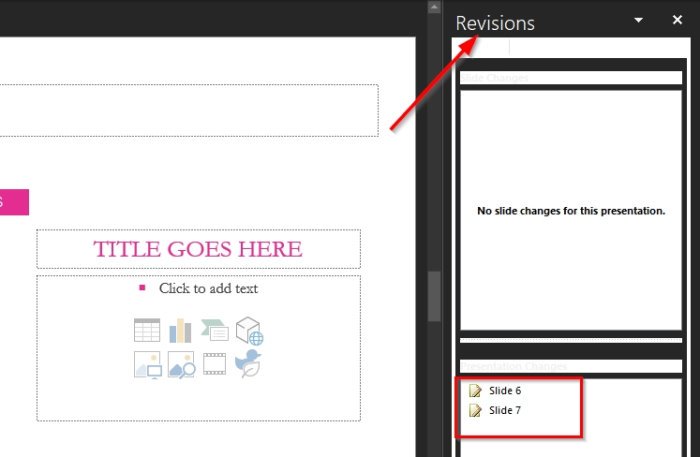This screenshot has height=457, width=700.
Task: Click the slide vertical scrollbar thumb
Action: pyautogui.click(x=434, y=296)
